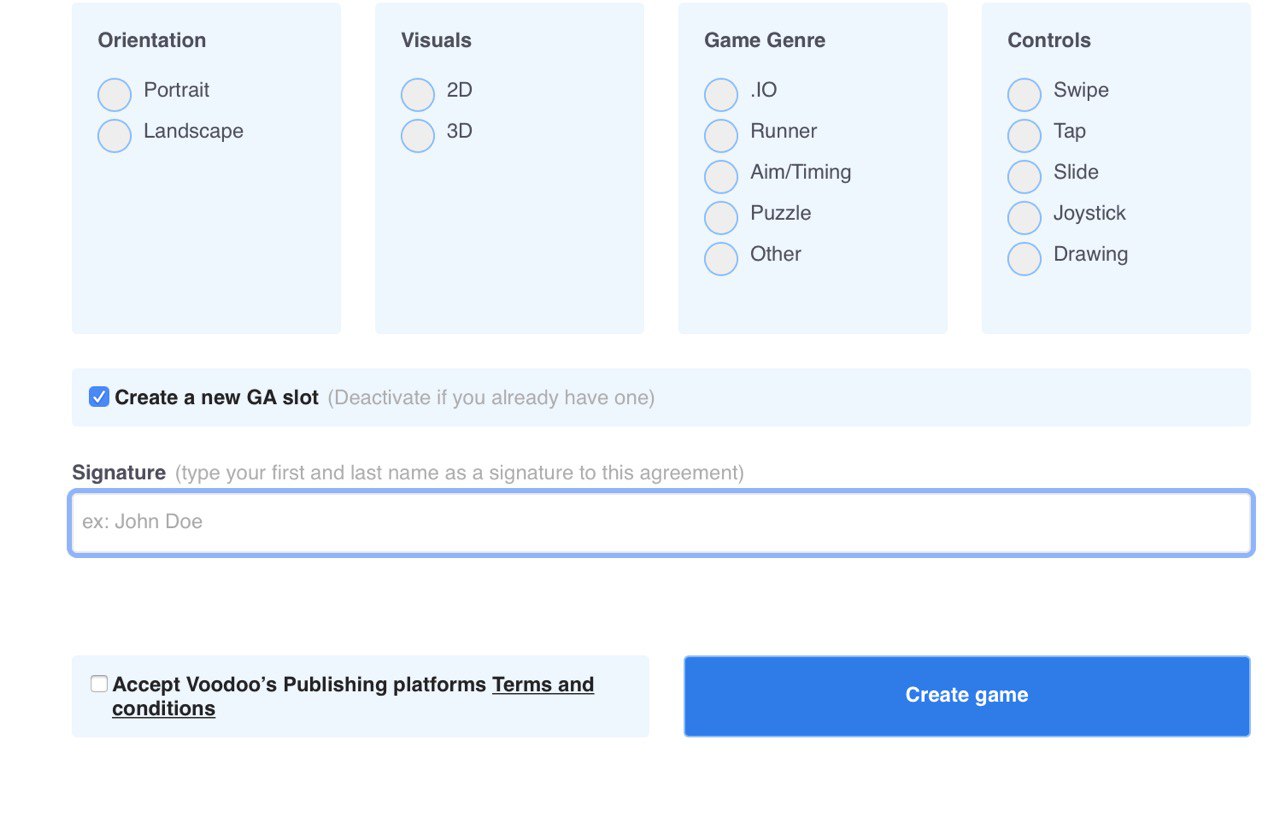Uncheck Create a new GA slot
The height and width of the screenshot is (829, 1280).
pos(99,397)
